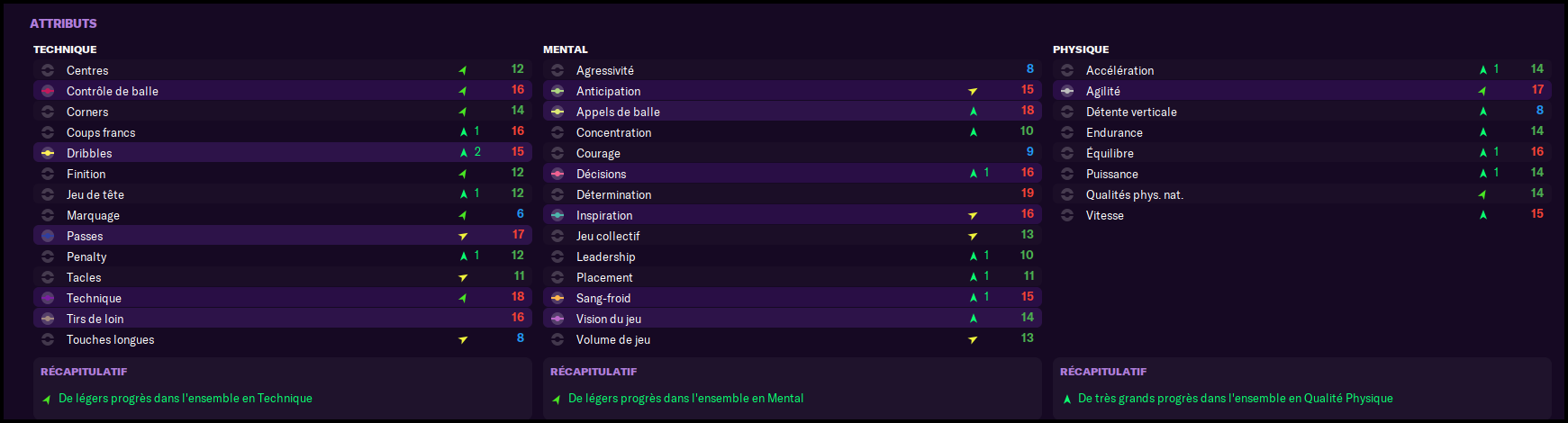Click the yellow trend arrow for Touches longues
The width and height of the screenshot is (1568, 423).
pyautogui.click(x=463, y=340)
